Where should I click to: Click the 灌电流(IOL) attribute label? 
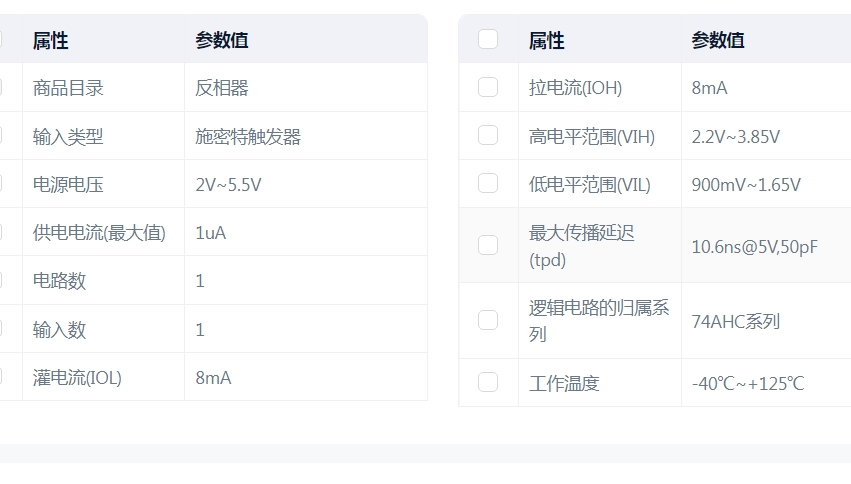coord(77,378)
